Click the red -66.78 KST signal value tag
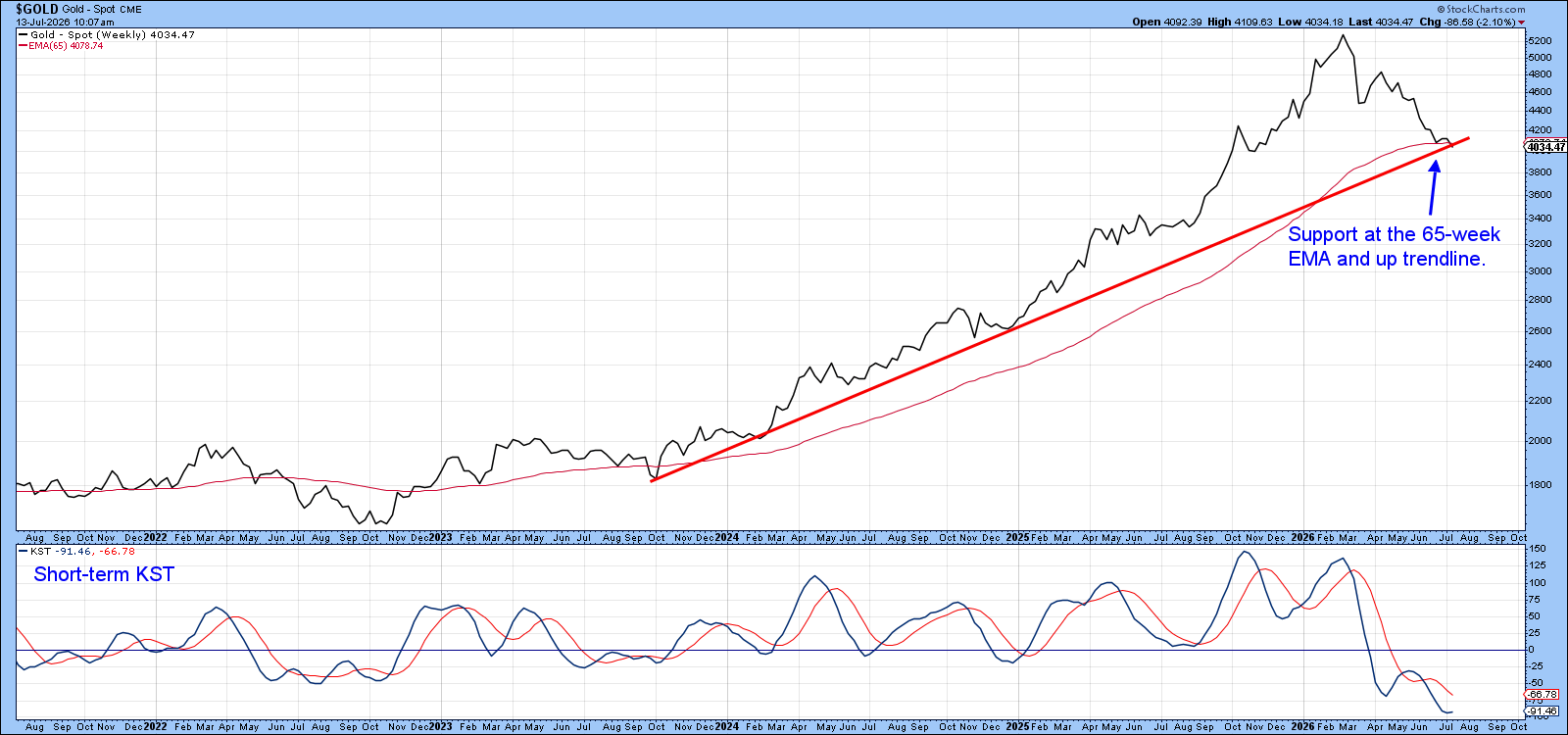This screenshot has width=1568, height=735. coord(1543,695)
